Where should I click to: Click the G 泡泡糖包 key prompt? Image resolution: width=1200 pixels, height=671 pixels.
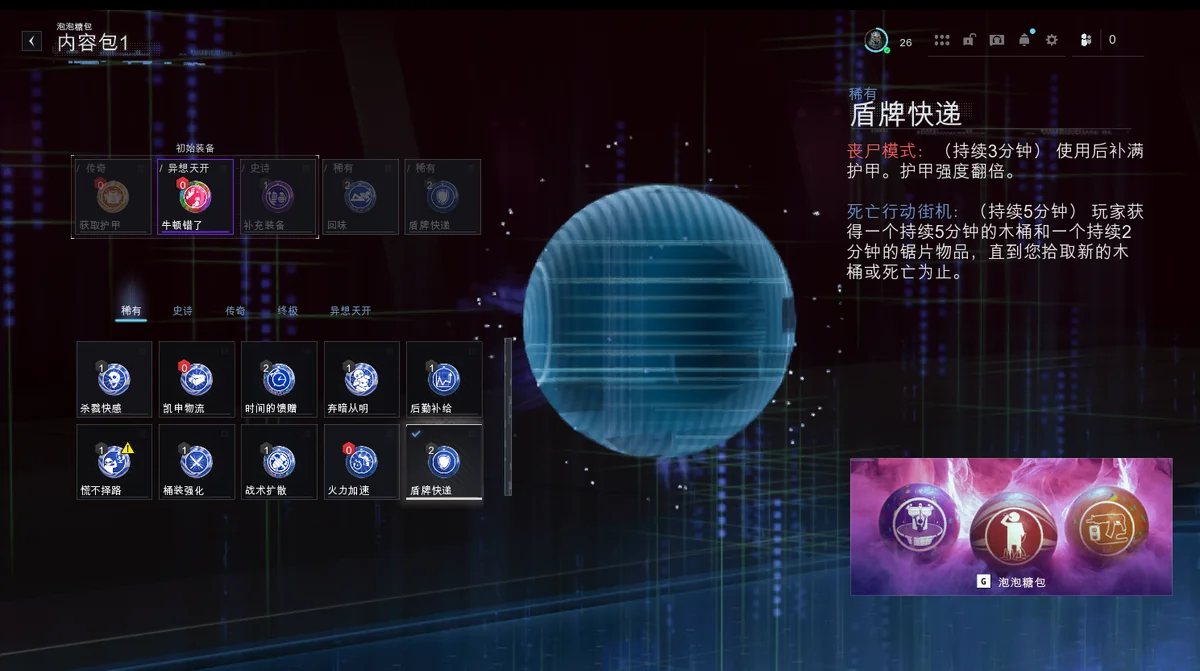[x=1011, y=581]
